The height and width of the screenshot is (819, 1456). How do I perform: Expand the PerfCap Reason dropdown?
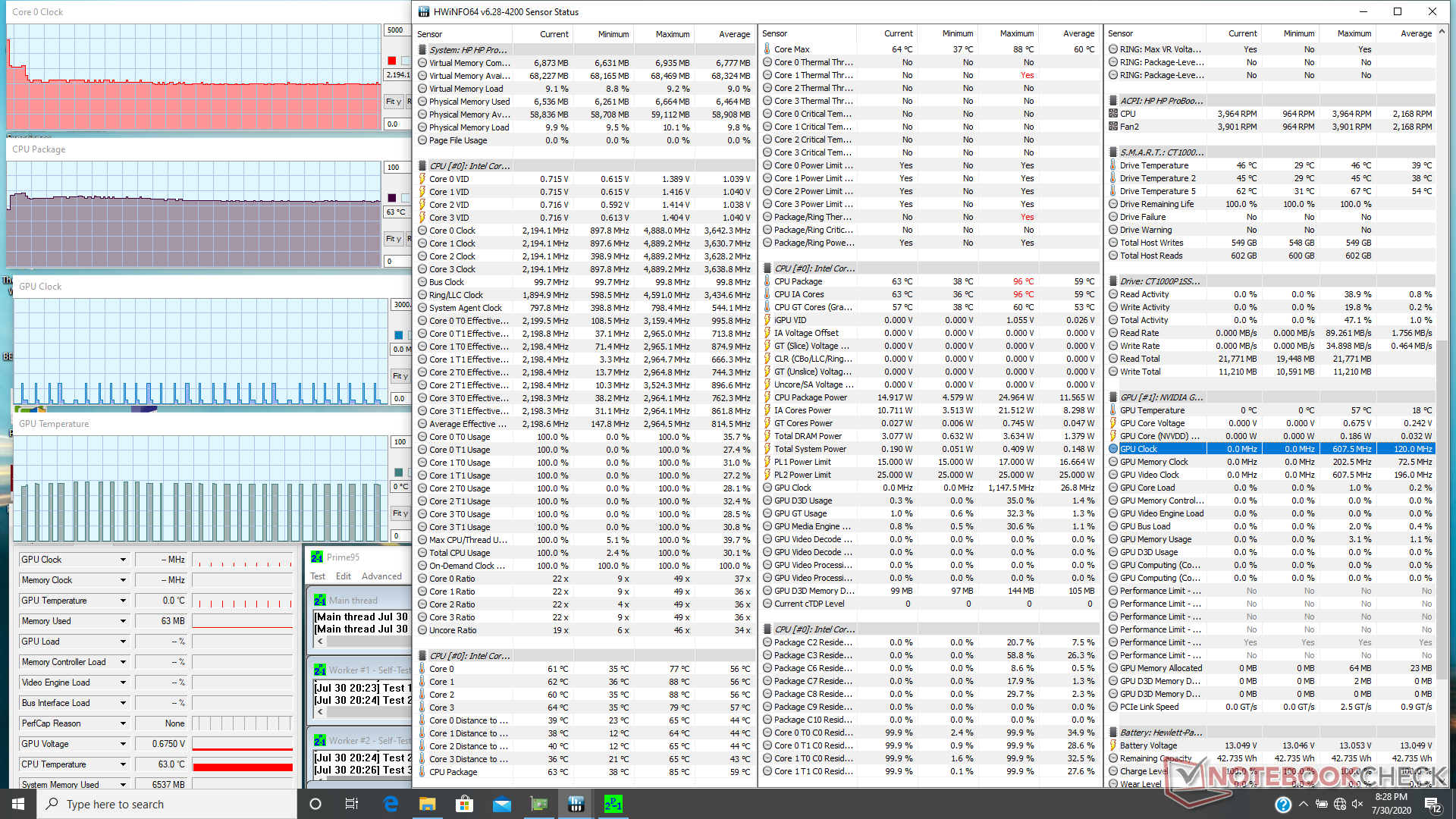click(123, 723)
